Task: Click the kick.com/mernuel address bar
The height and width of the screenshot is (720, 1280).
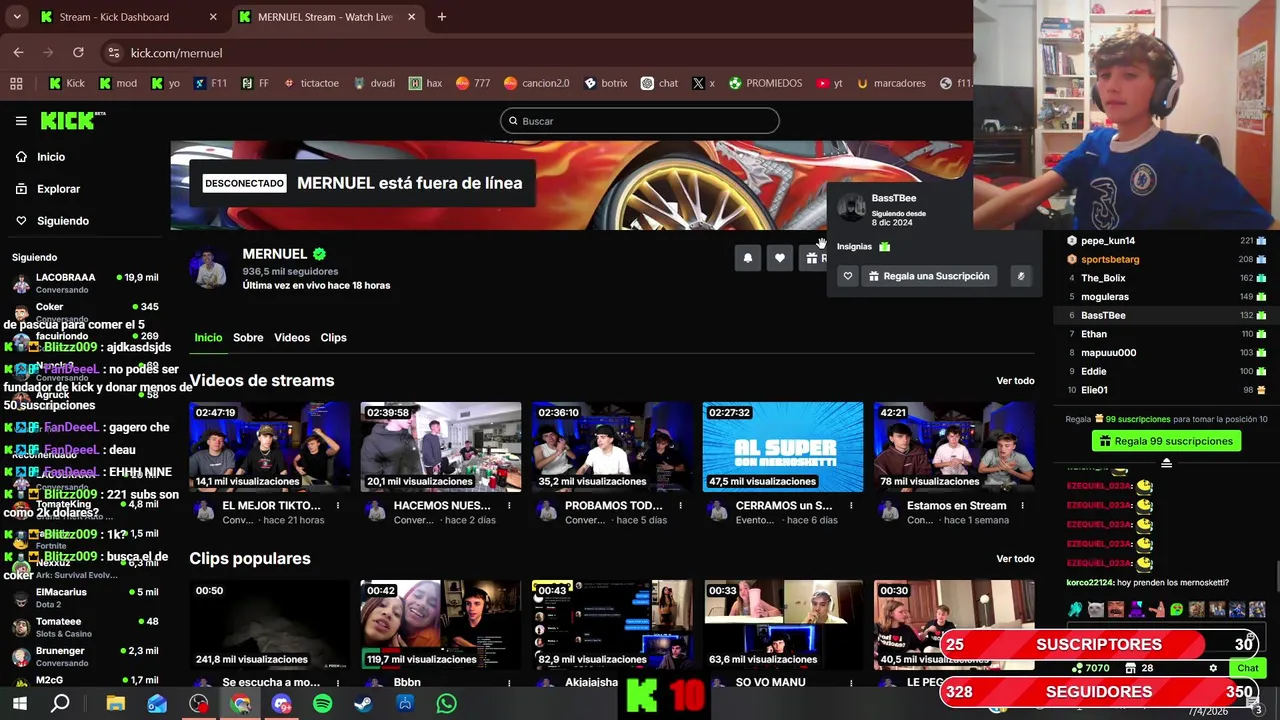Action: click(176, 53)
